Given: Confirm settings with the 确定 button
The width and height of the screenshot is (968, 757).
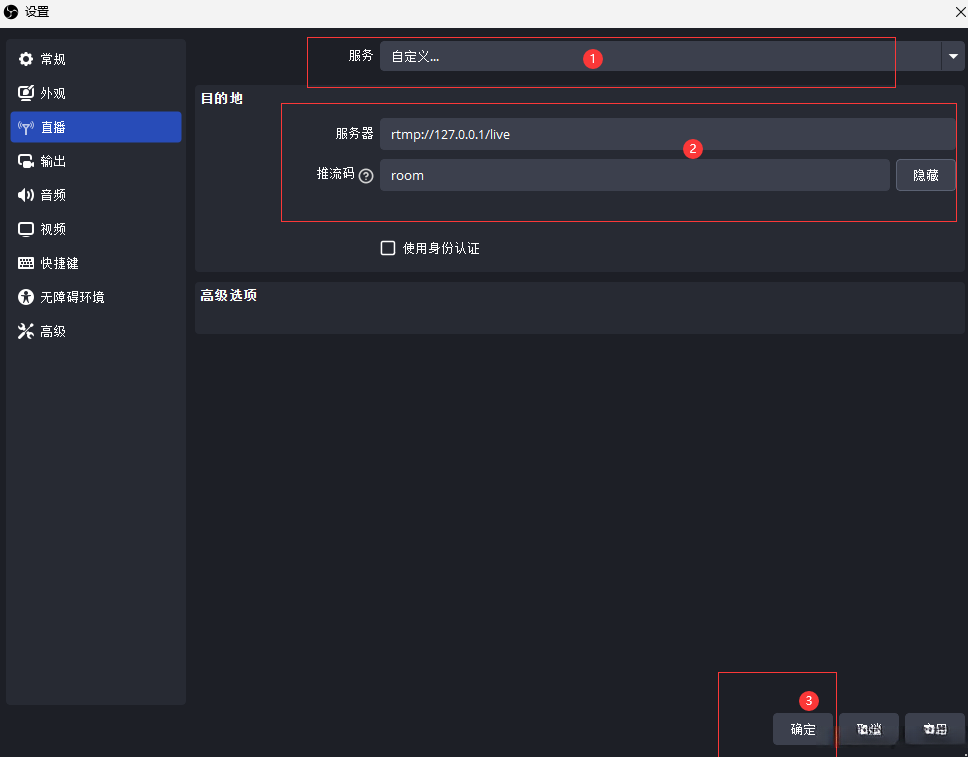Looking at the screenshot, I should coord(802,729).
